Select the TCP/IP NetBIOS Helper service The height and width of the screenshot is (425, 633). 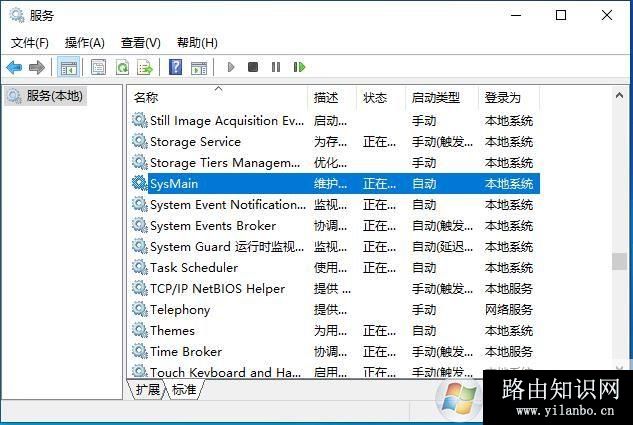[218, 289]
